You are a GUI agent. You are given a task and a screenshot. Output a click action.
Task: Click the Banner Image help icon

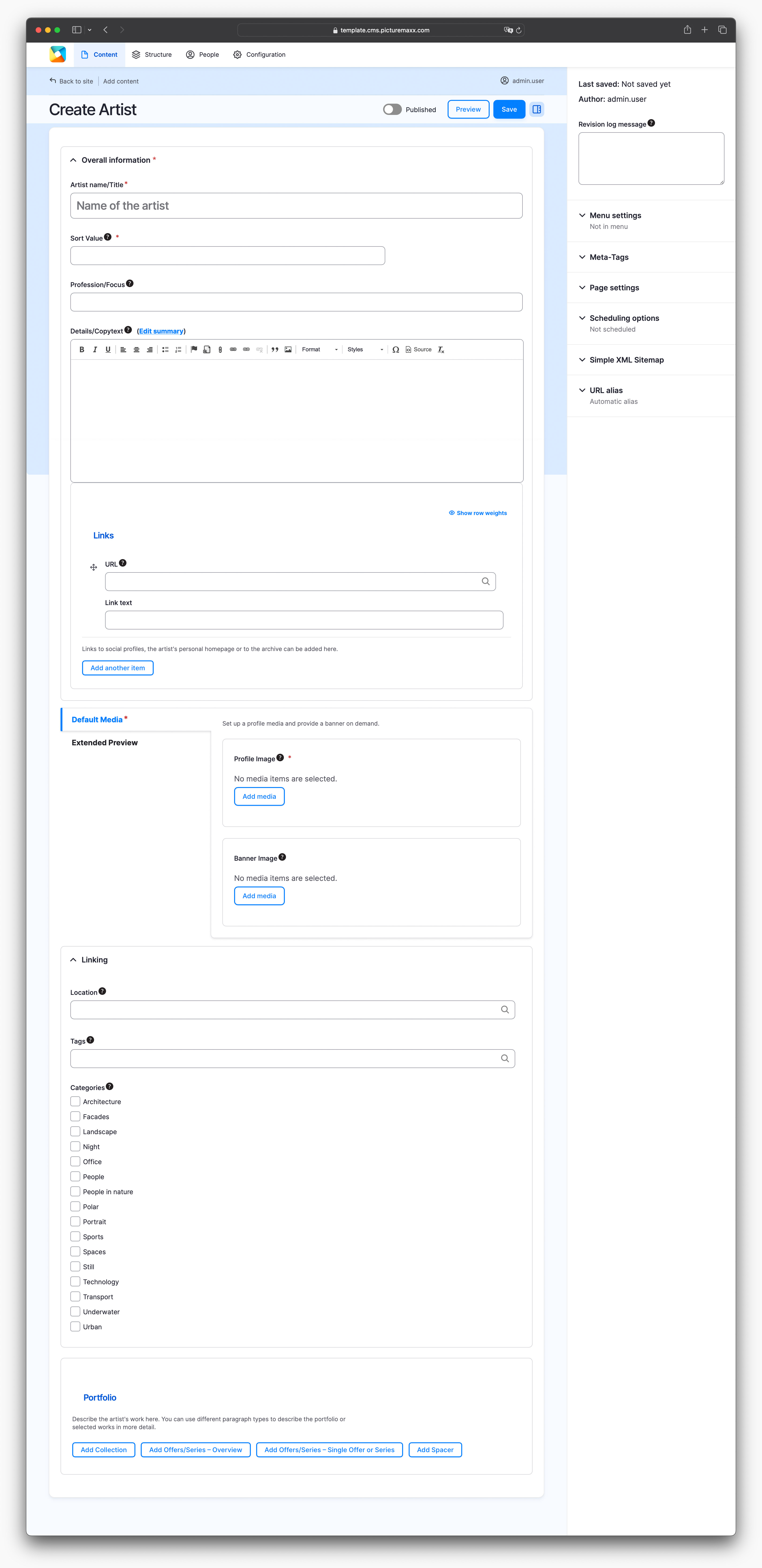pos(282,857)
